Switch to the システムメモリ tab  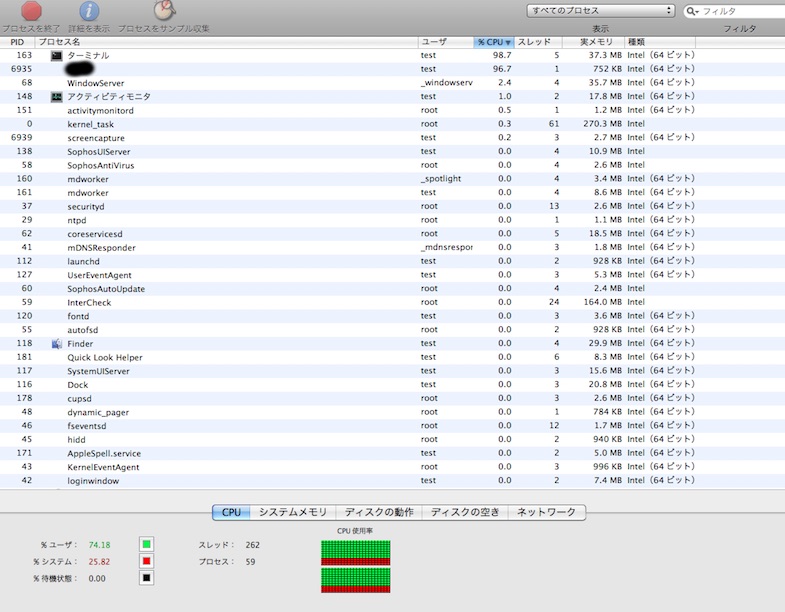[293, 512]
